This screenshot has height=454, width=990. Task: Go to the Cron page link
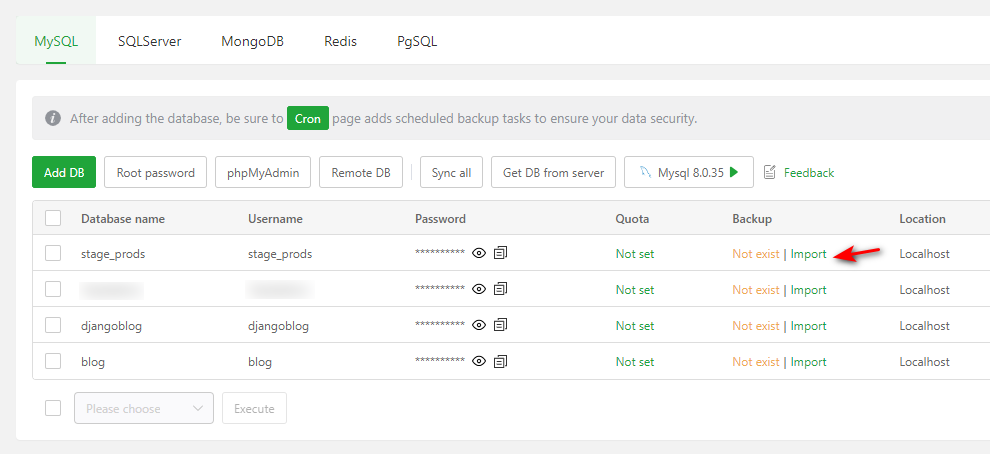tap(308, 118)
